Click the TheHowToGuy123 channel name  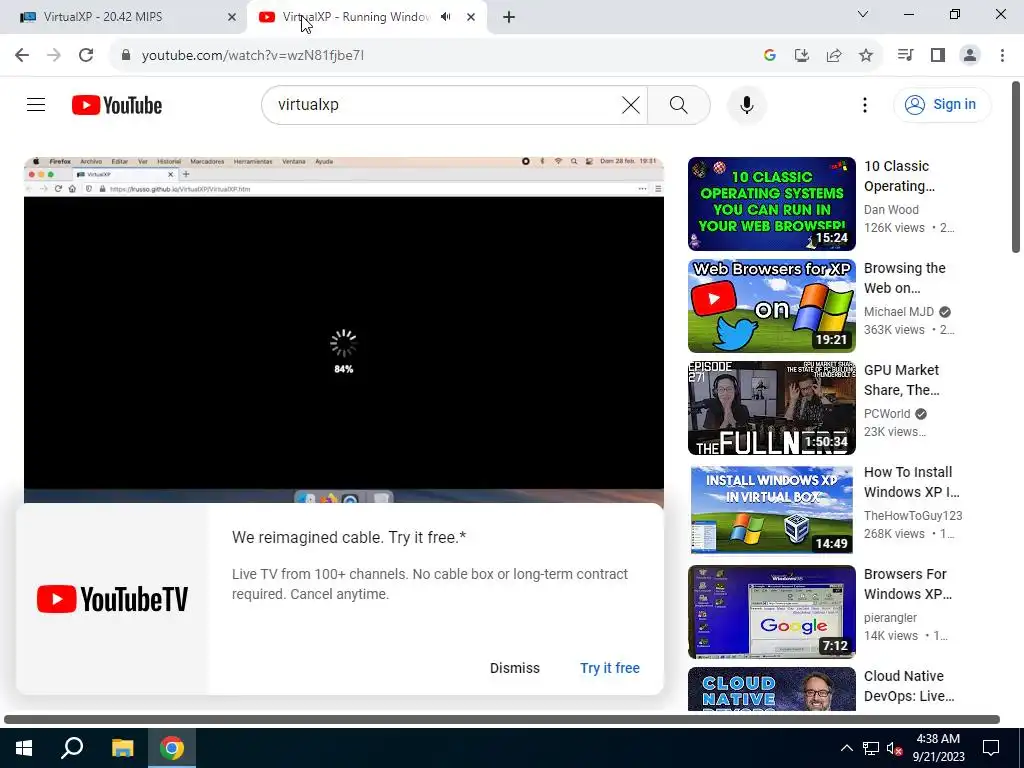(x=913, y=515)
